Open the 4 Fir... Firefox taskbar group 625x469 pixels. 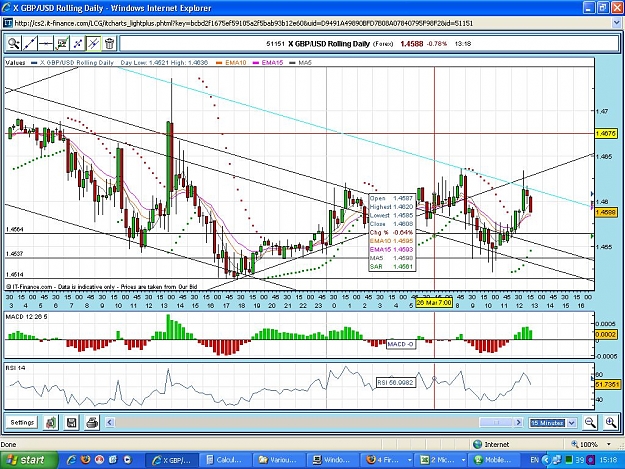click(x=386, y=460)
